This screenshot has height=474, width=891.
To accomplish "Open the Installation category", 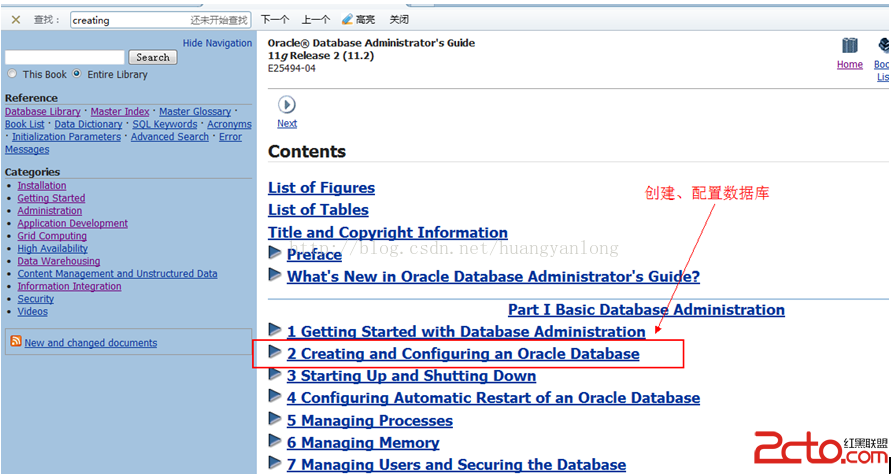I will pyautogui.click(x=41, y=186).
